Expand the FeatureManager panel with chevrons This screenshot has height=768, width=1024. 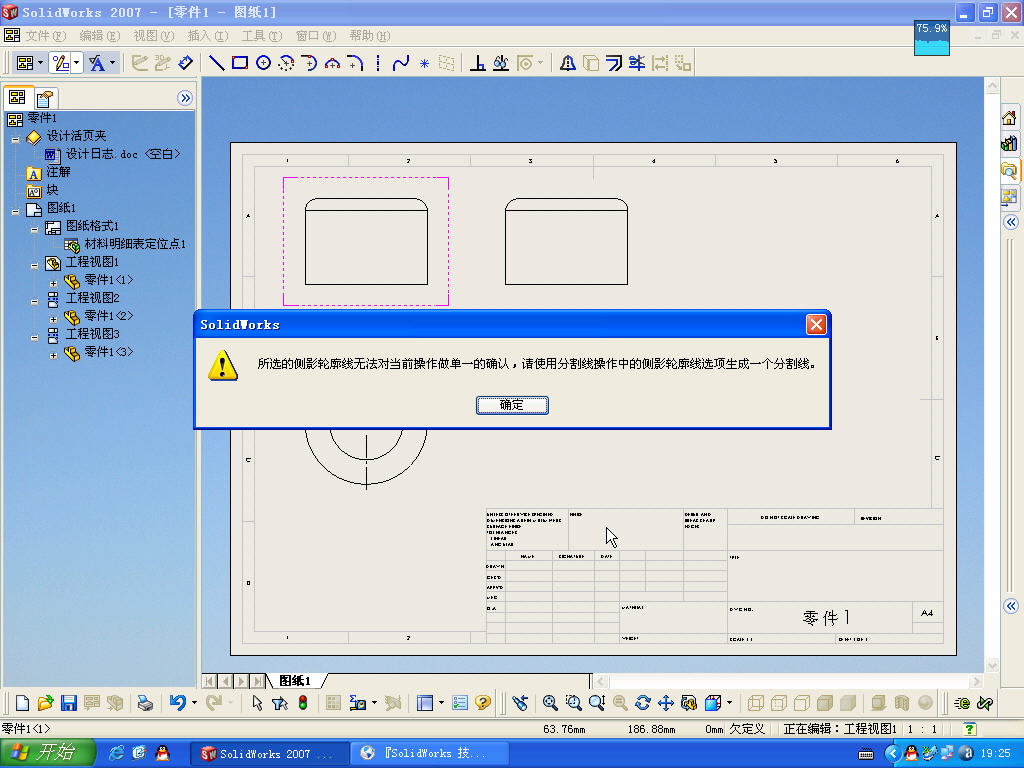[x=185, y=98]
